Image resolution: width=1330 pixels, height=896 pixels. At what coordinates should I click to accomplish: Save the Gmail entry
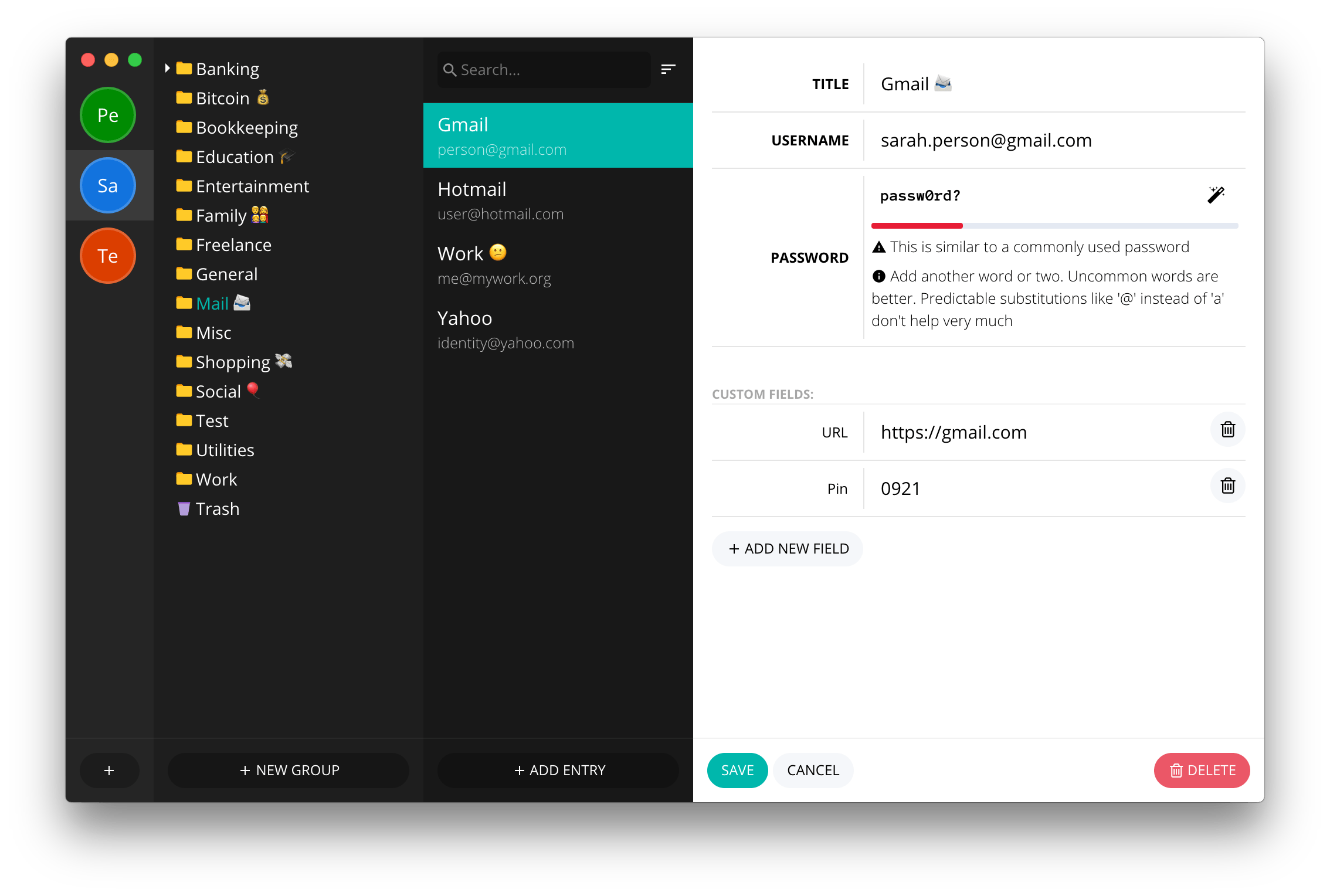[x=737, y=770]
